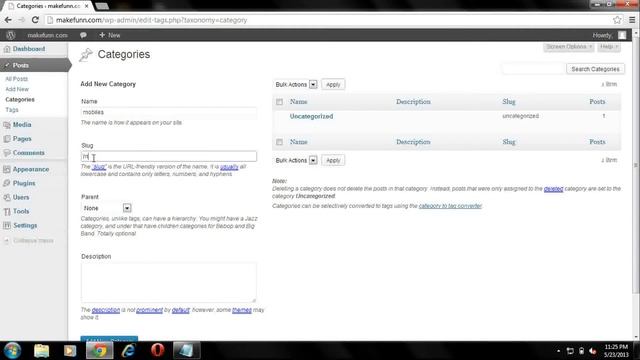Open the Media menu
The width and height of the screenshot is (640, 360).
point(22,125)
